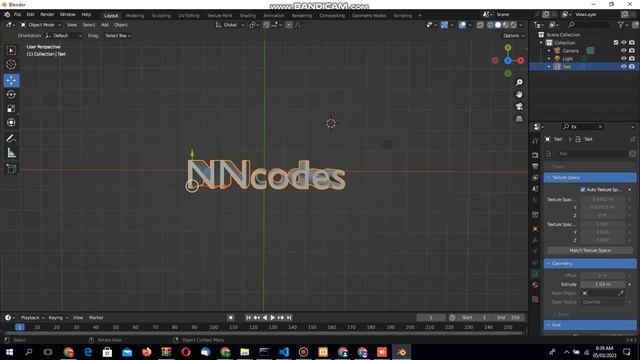Image resolution: width=640 pixels, height=360 pixels.
Task: Toggle viewport visibility of Collection
Action: (624, 42)
